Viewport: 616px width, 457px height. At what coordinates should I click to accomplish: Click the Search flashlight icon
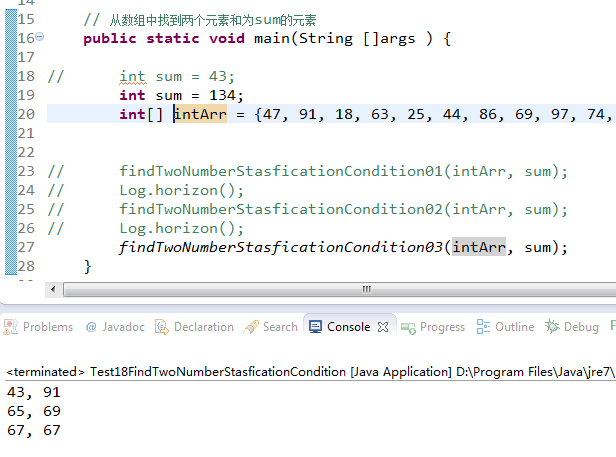pyautogui.click(x=251, y=327)
